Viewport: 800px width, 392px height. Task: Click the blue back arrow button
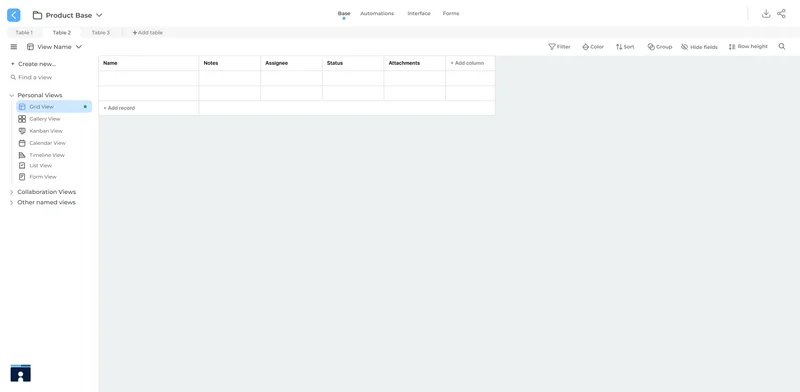click(x=14, y=15)
